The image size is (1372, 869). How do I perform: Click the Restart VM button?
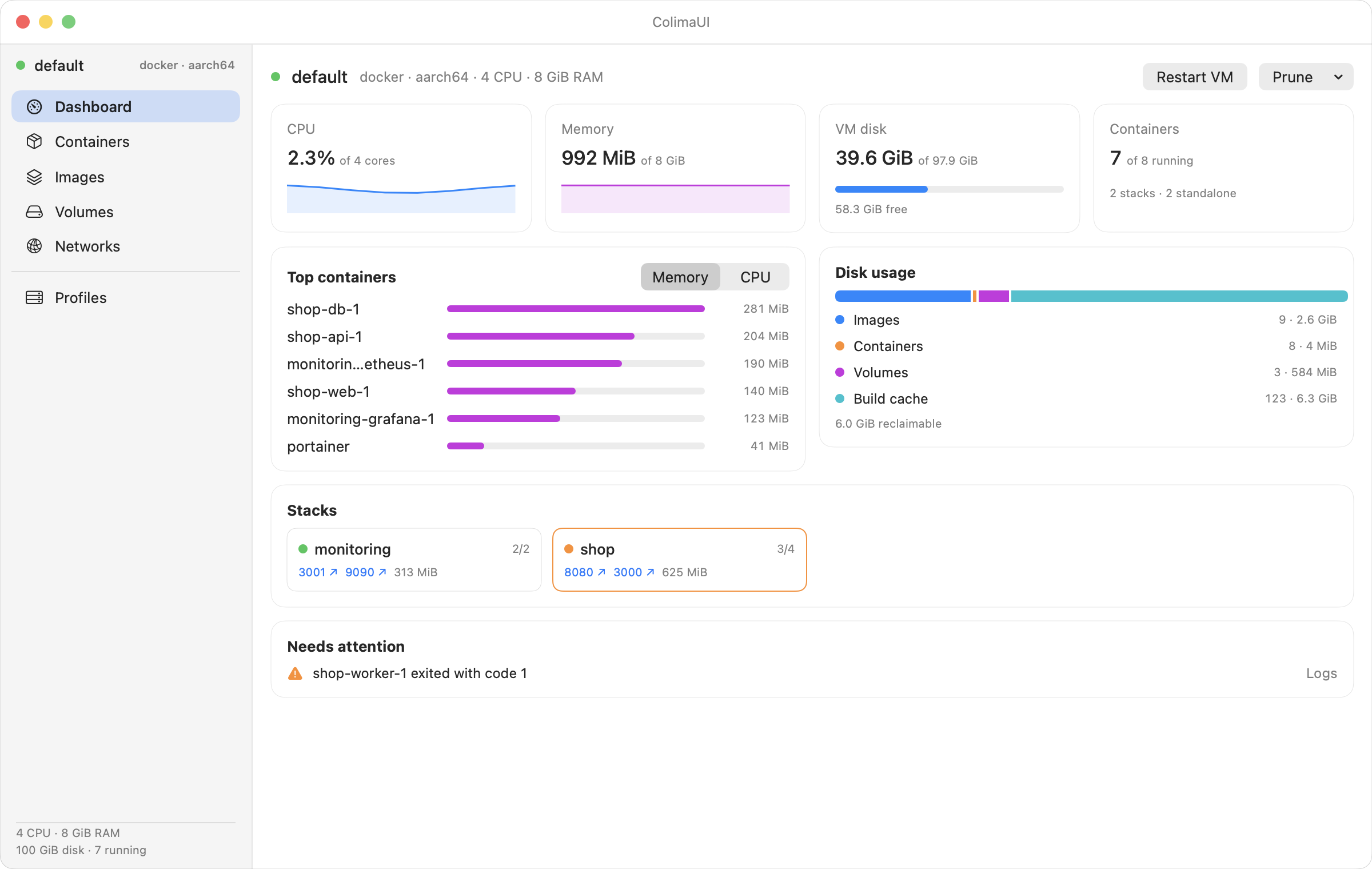tap(1195, 77)
